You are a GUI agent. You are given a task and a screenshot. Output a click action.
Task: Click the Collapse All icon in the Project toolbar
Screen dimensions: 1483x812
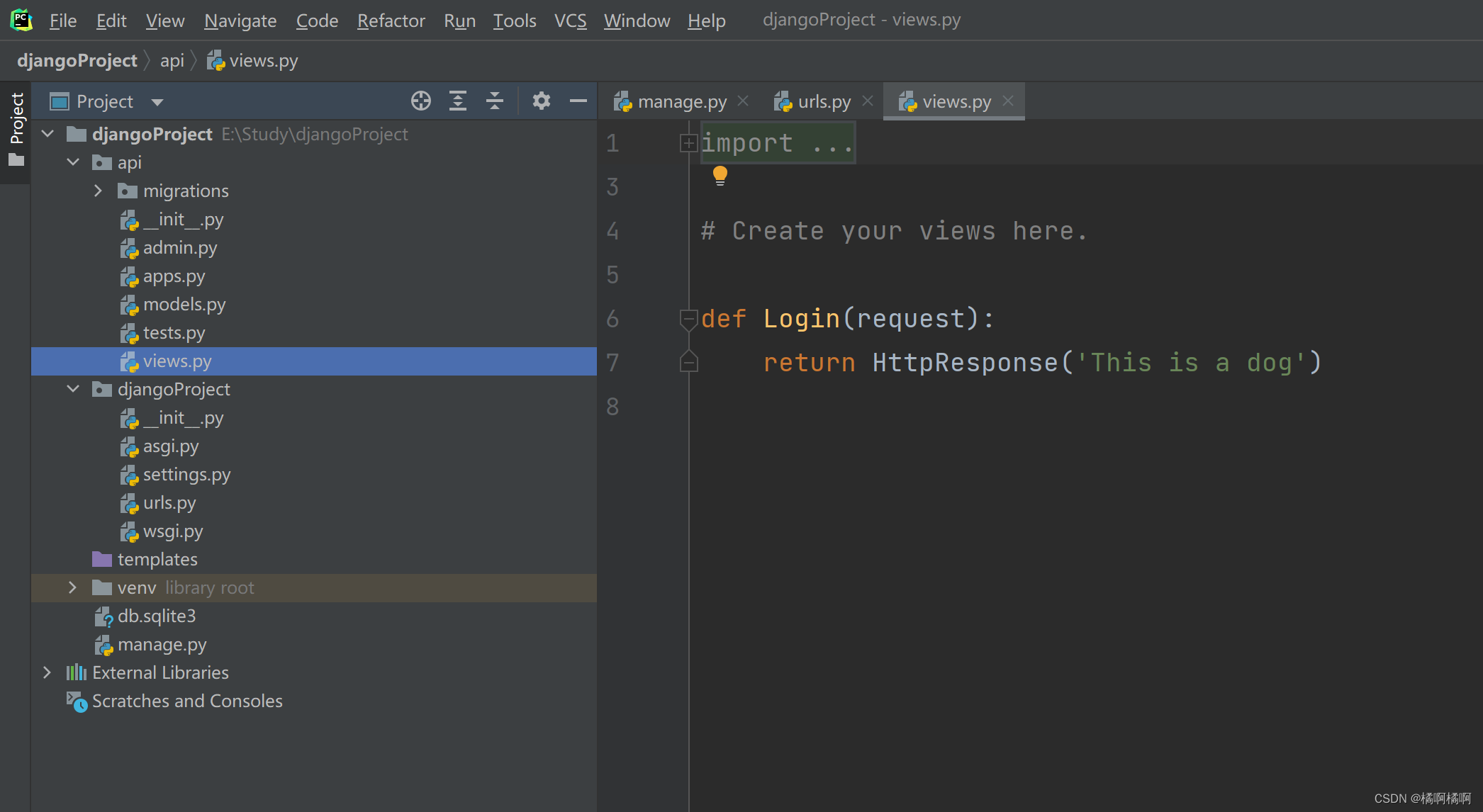pos(495,101)
